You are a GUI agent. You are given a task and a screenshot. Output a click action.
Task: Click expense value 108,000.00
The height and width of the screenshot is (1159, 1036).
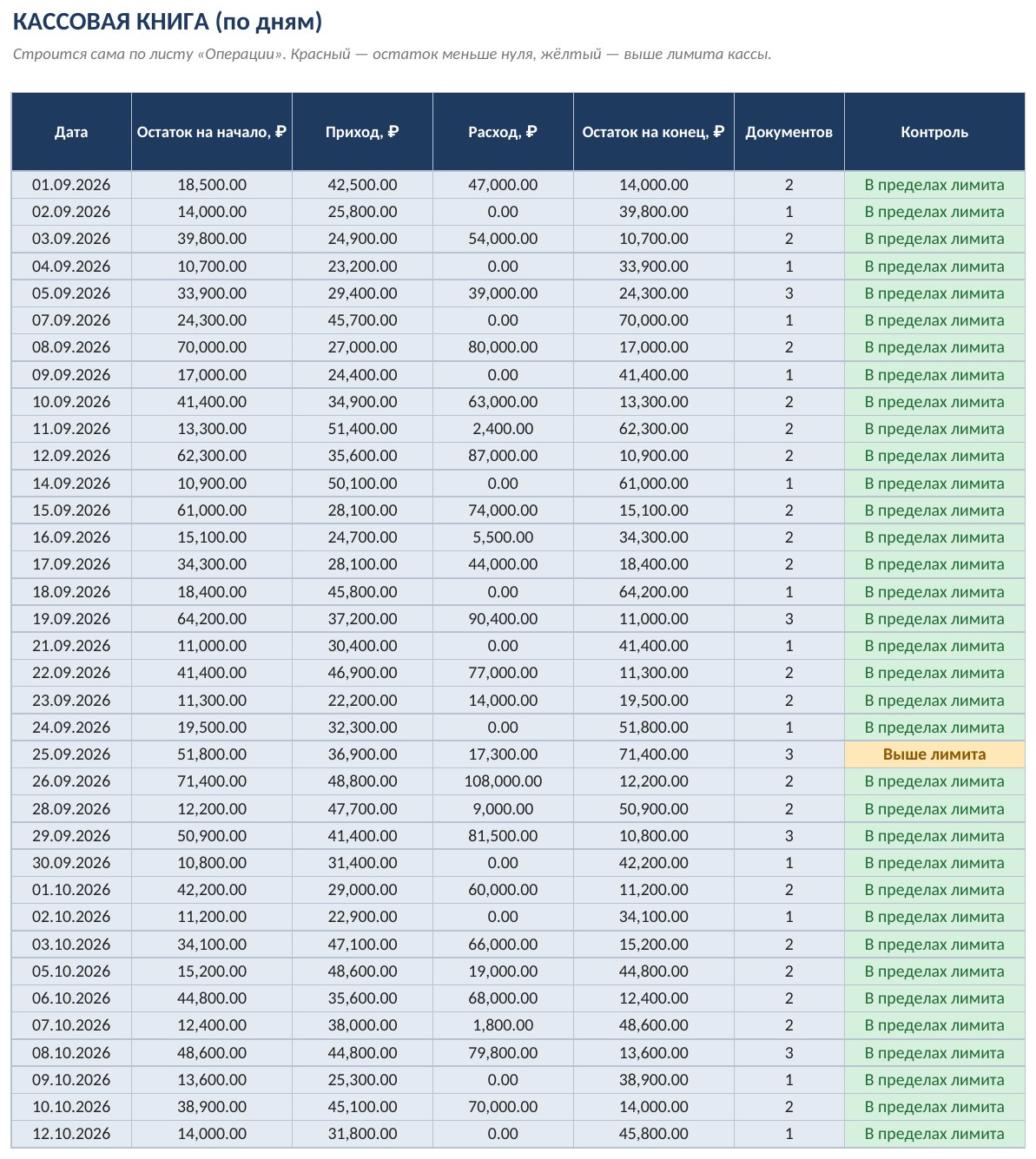pos(503,781)
